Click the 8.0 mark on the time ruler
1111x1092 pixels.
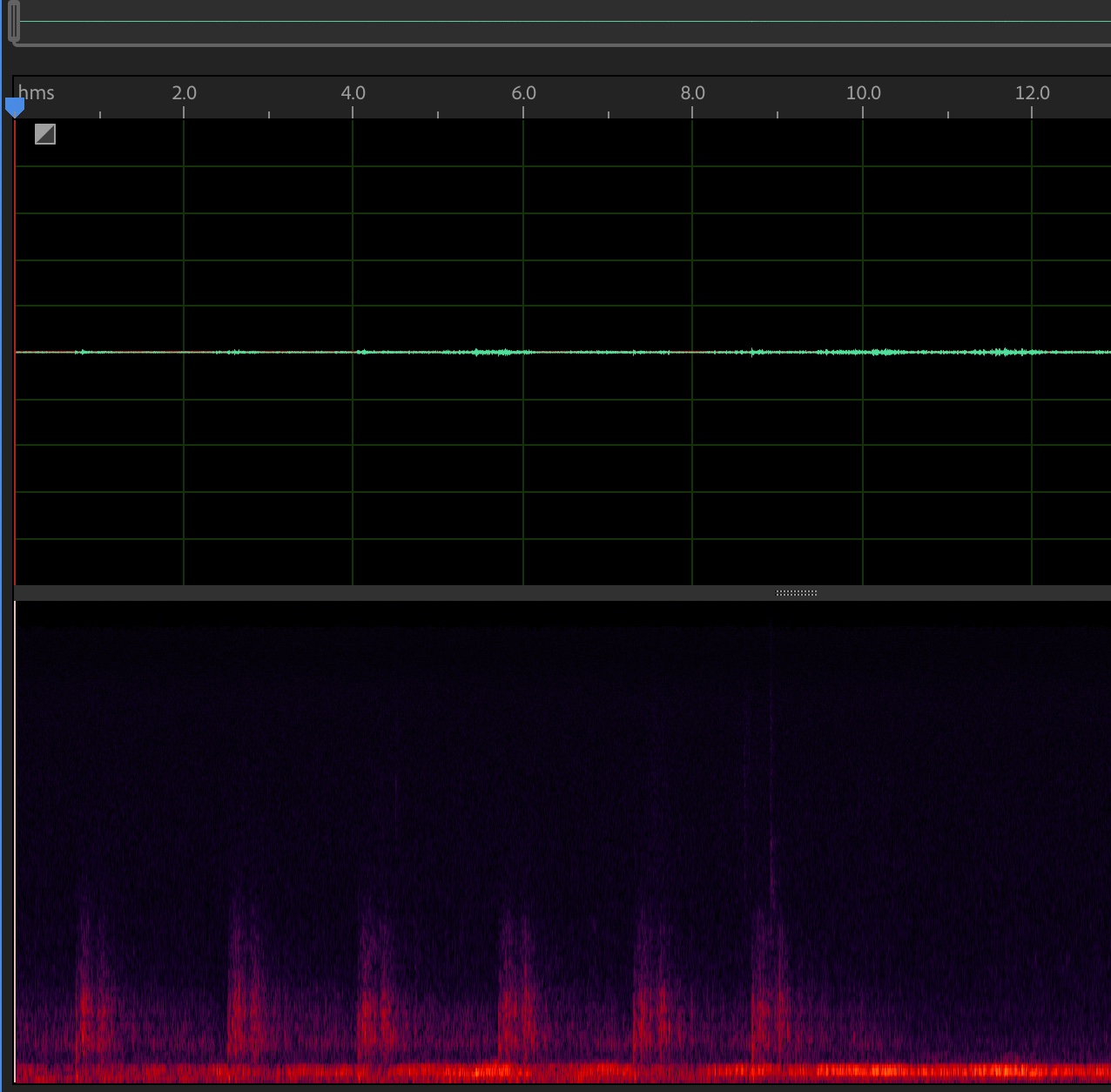(x=692, y=93)
